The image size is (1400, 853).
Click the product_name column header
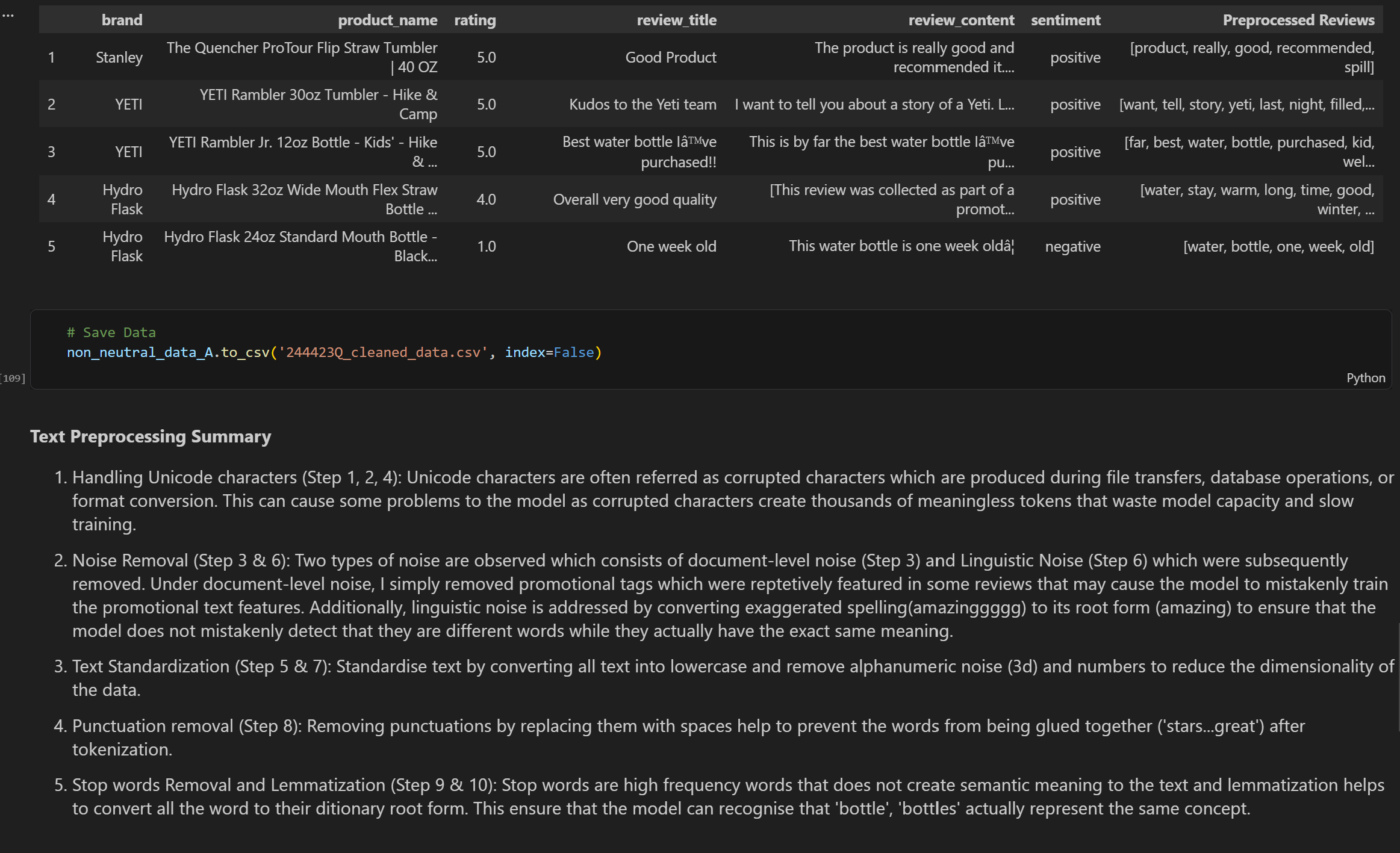coord(387,20)
